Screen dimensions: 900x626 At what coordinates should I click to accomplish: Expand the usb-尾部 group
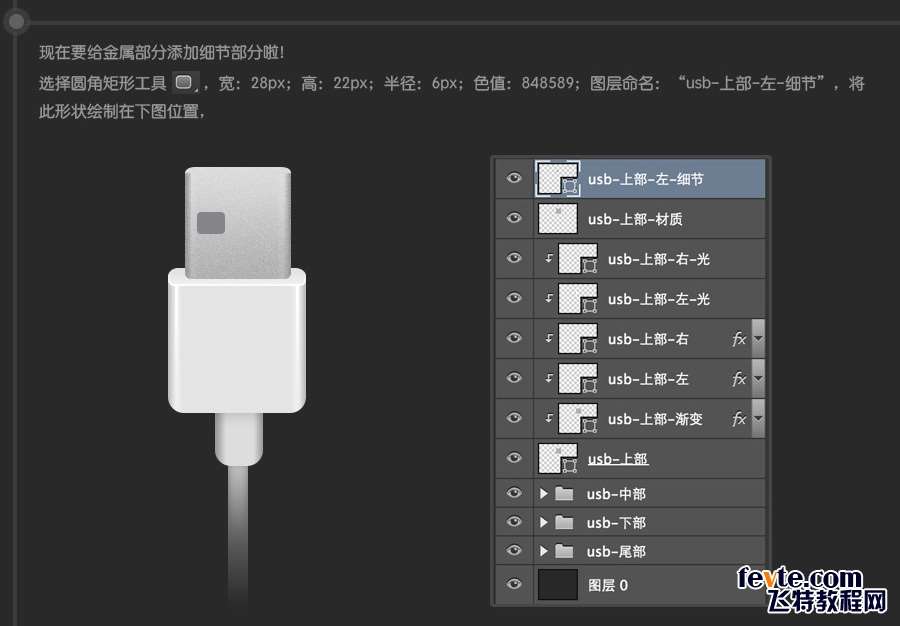click(x=544, y=551)
